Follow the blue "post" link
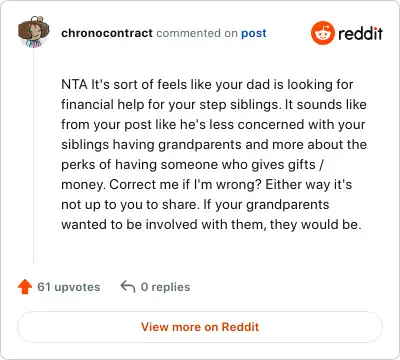The width and height of the screenshot is (400, 360). 254,33
